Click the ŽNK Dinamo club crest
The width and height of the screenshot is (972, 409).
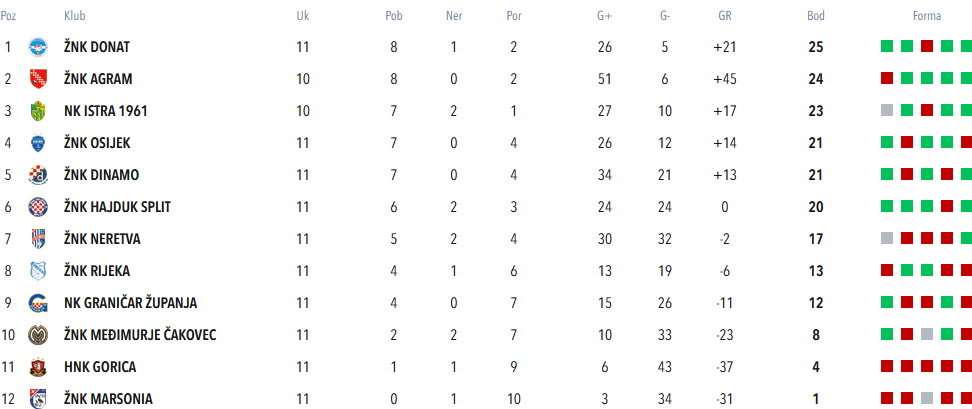tap(38, 175)
